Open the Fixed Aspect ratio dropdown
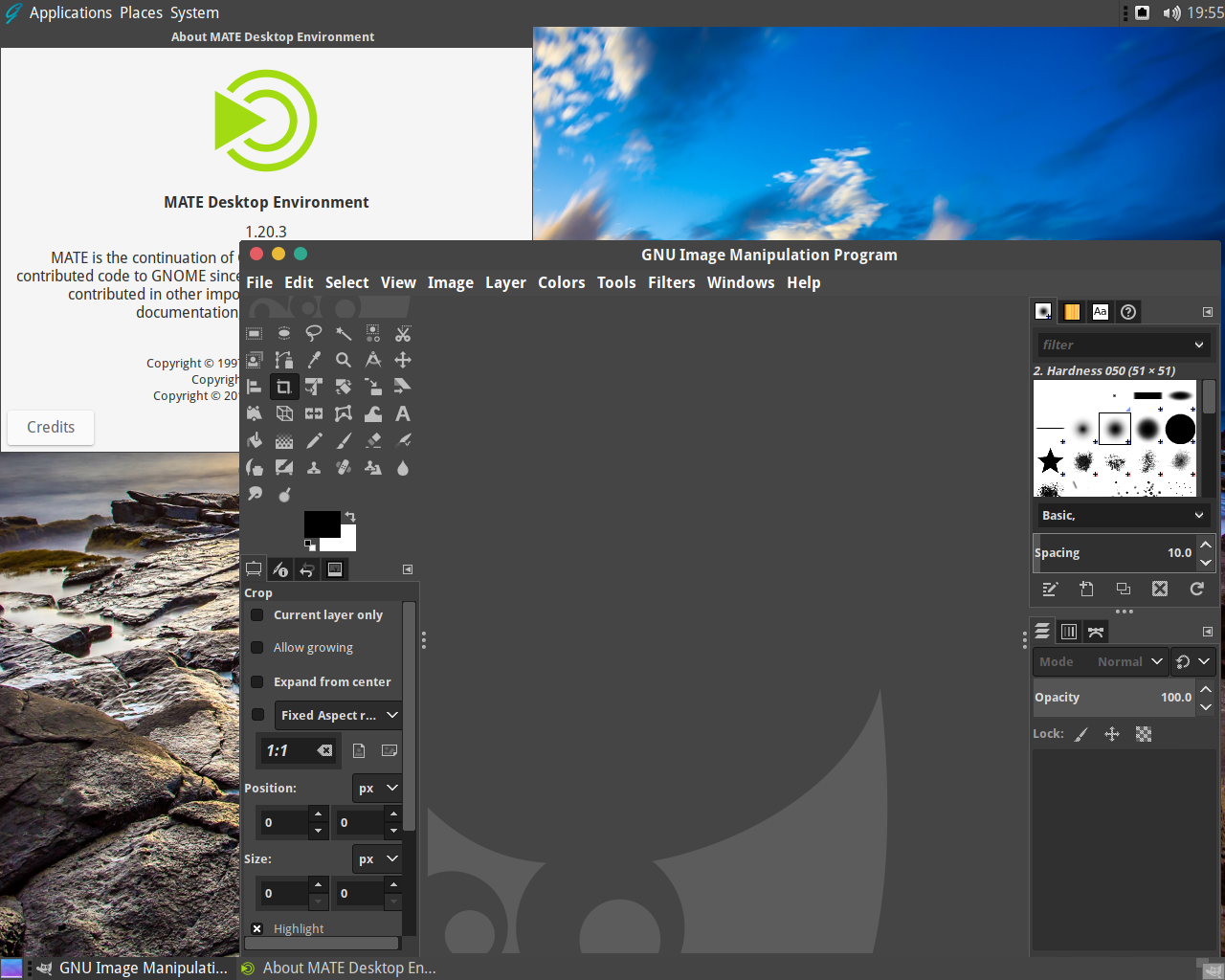Viewport: 1225px width, 980px height. point(339,715)
